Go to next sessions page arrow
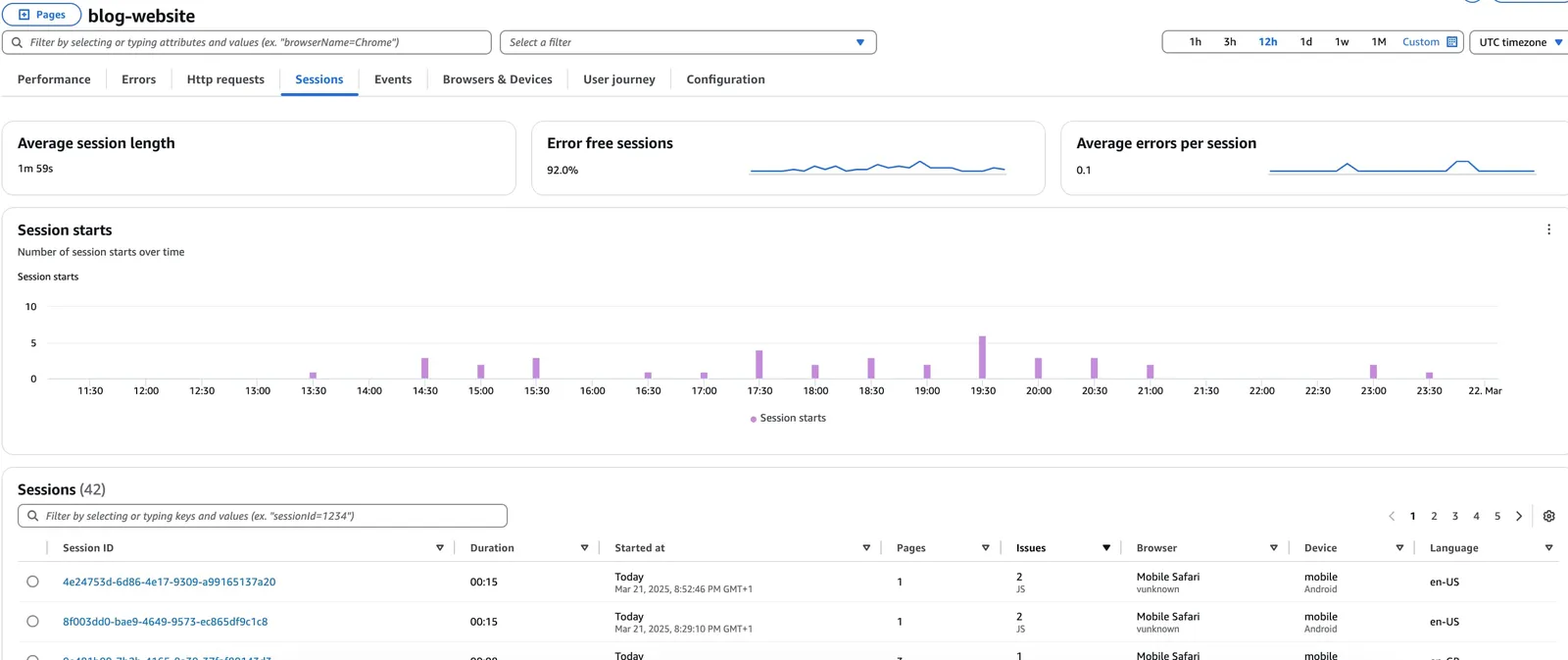 point(1519,516)
